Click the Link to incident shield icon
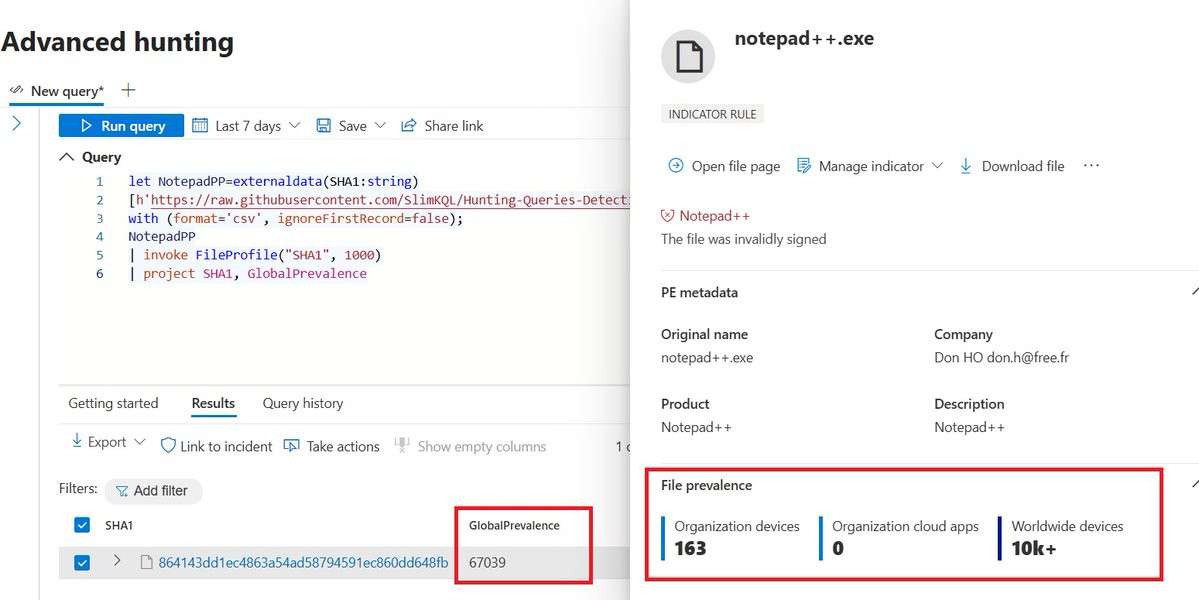1199x600 pixels. (x=168, y=446)
